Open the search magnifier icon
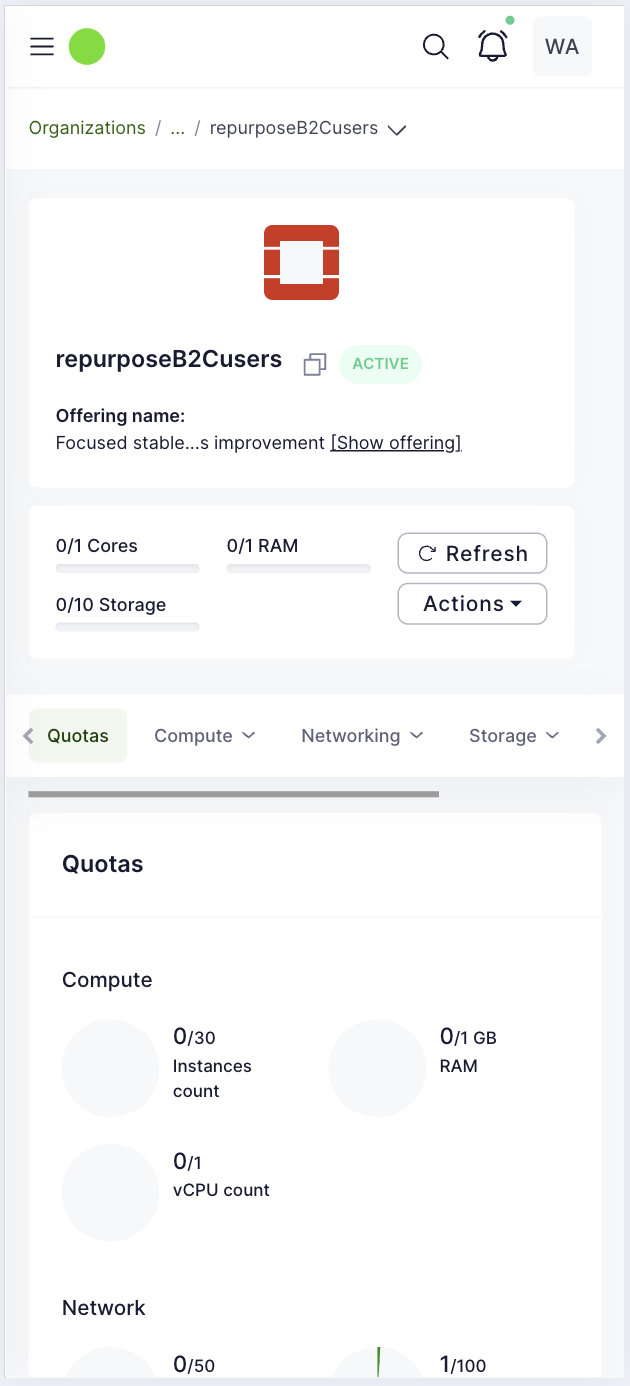 click(435, 47)
